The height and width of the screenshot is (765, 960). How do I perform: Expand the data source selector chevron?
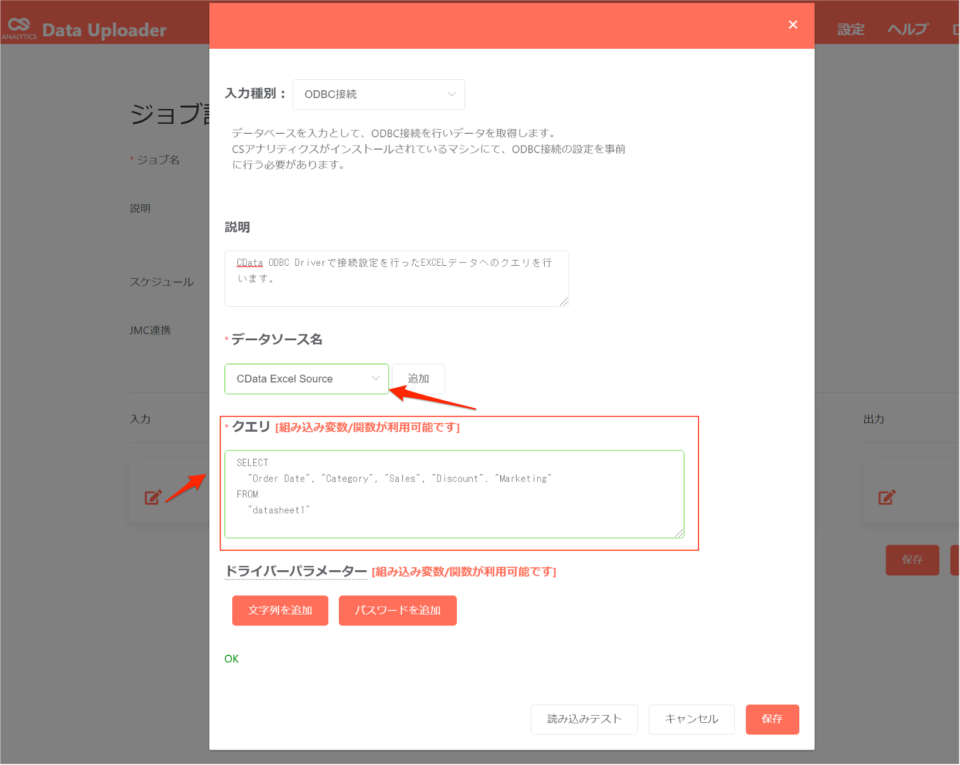click(378, 379)
